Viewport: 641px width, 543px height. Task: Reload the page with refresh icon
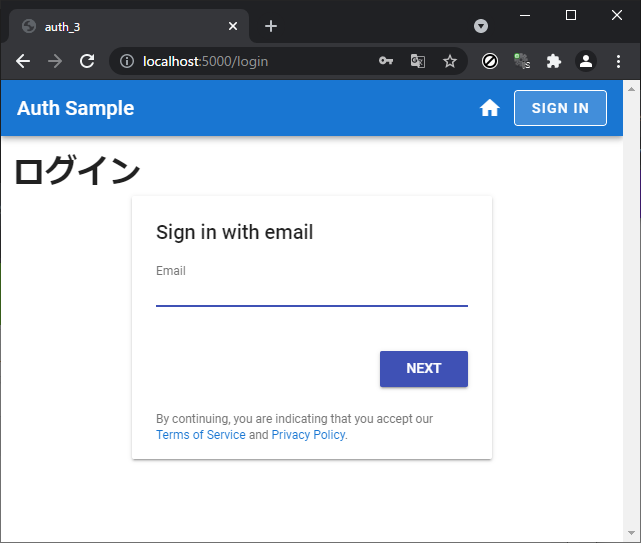pos(87,61)
